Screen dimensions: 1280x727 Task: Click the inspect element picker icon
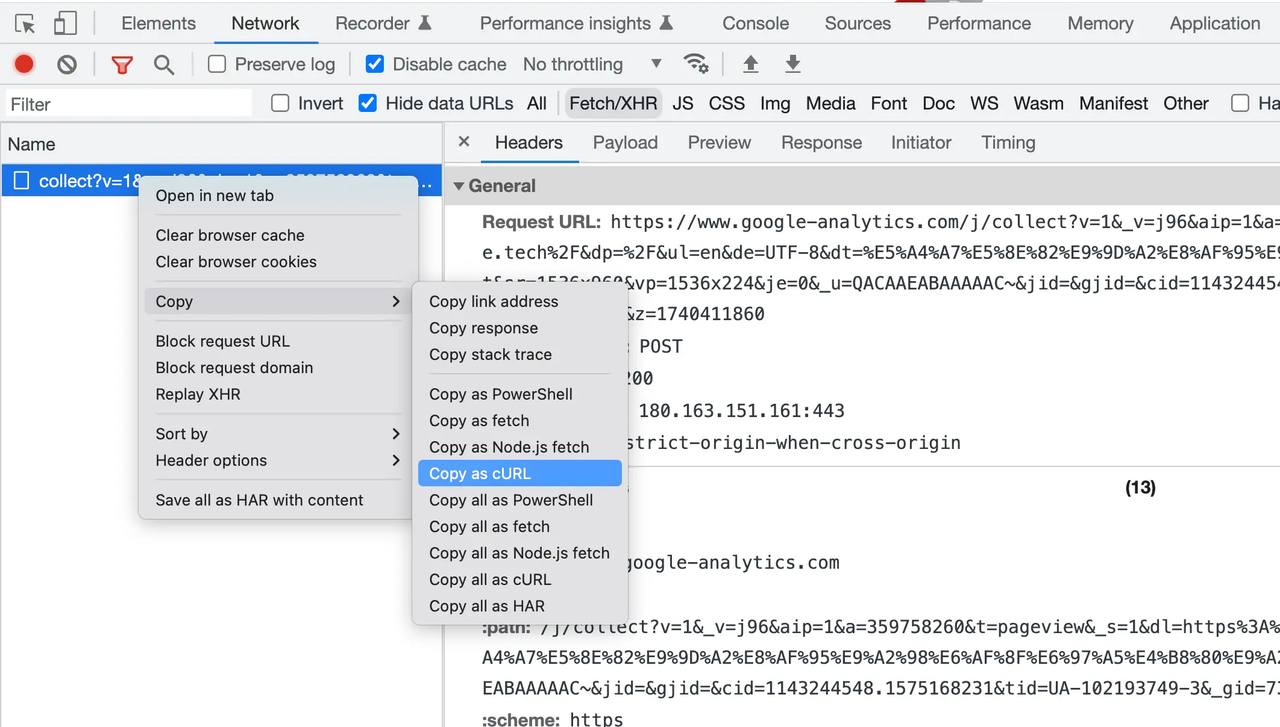[x=25, y=24]
